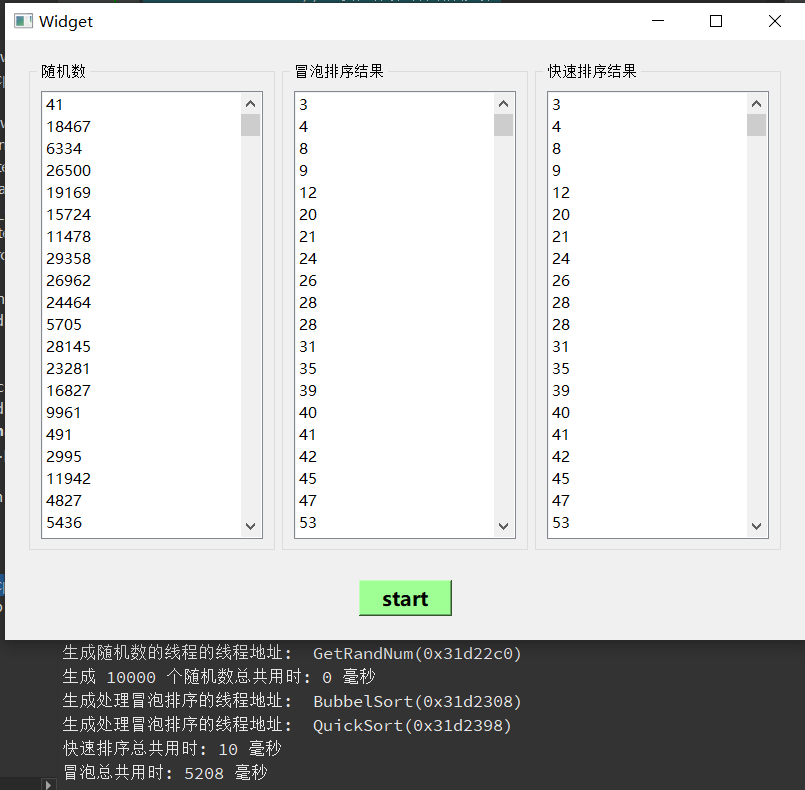Close the Widget window
This screenshot has height=790, width=805.
point(775,21)
